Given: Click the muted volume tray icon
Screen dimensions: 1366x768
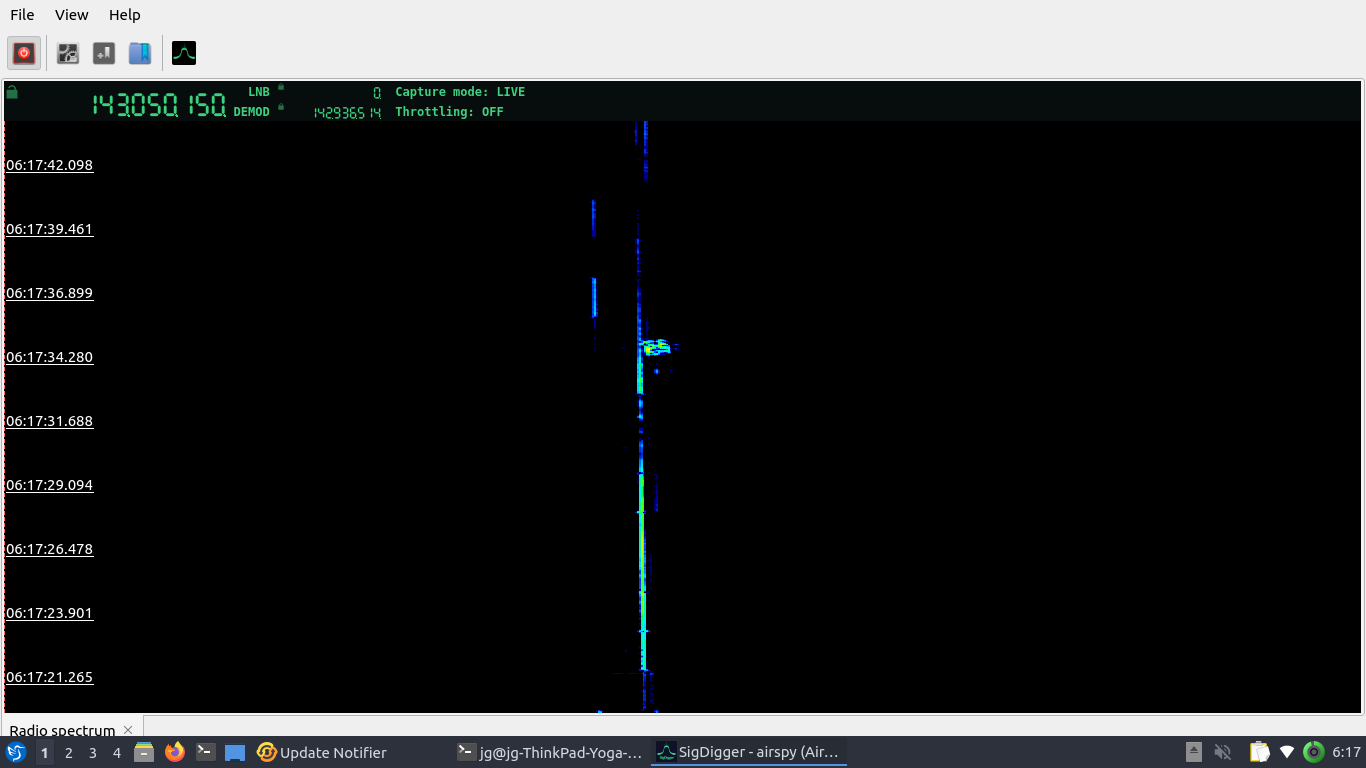Looking at the screenshot, I should tap(1222, 752).
